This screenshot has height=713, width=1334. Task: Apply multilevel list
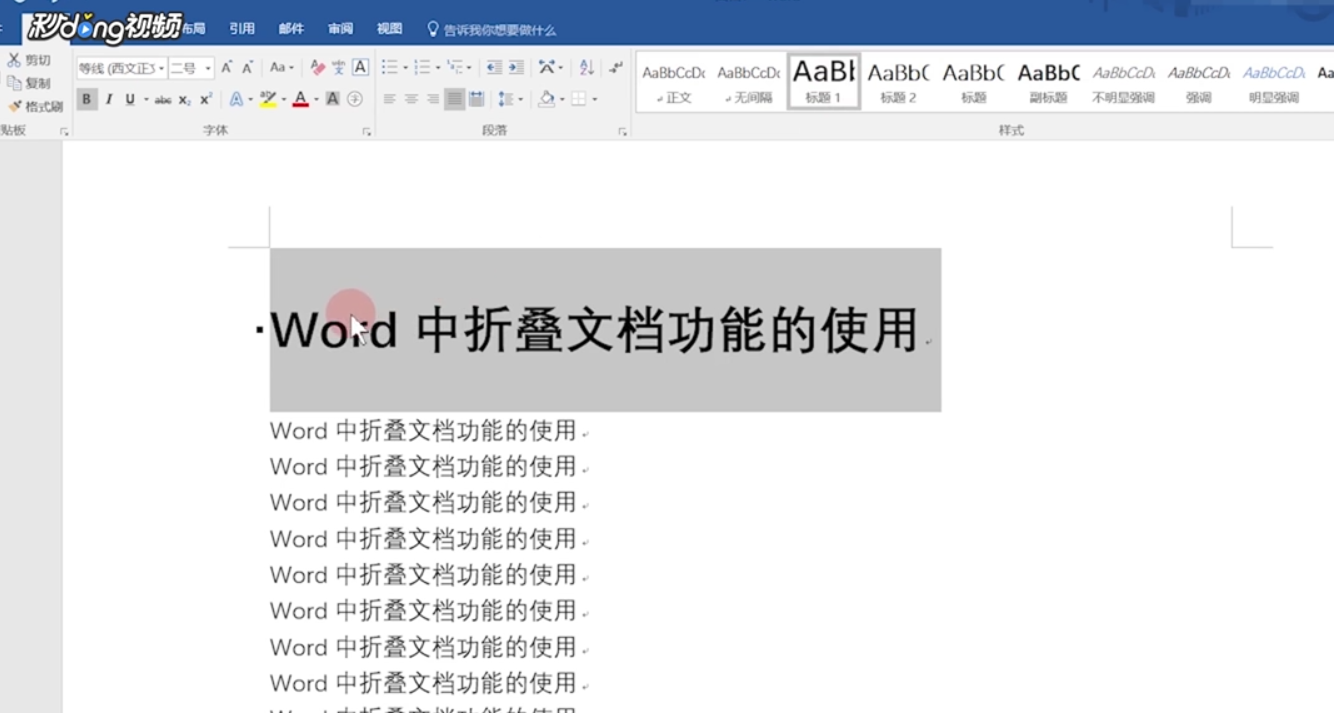(x=455, y=67)
